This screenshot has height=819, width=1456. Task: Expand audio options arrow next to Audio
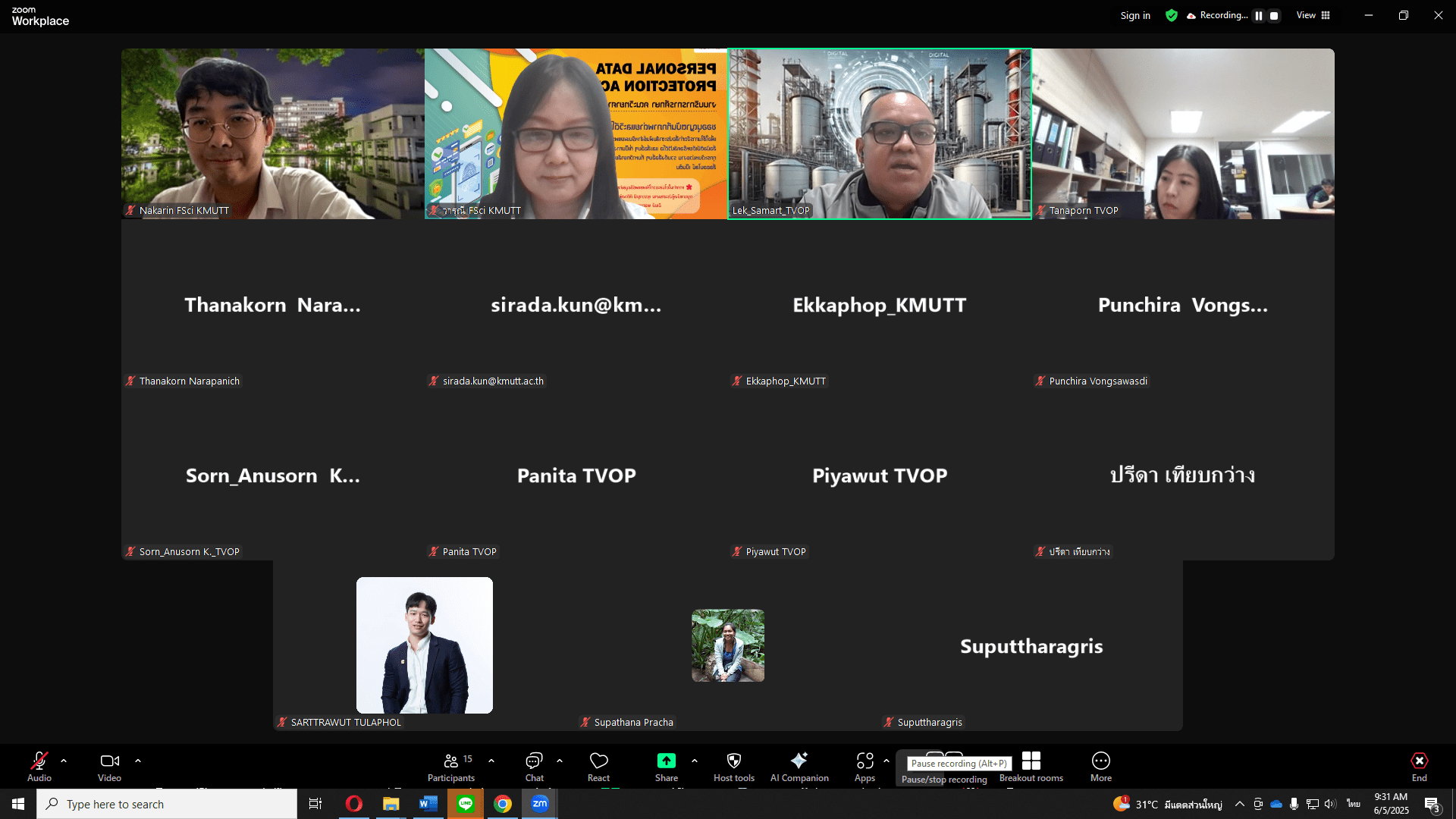click(64, 761)
